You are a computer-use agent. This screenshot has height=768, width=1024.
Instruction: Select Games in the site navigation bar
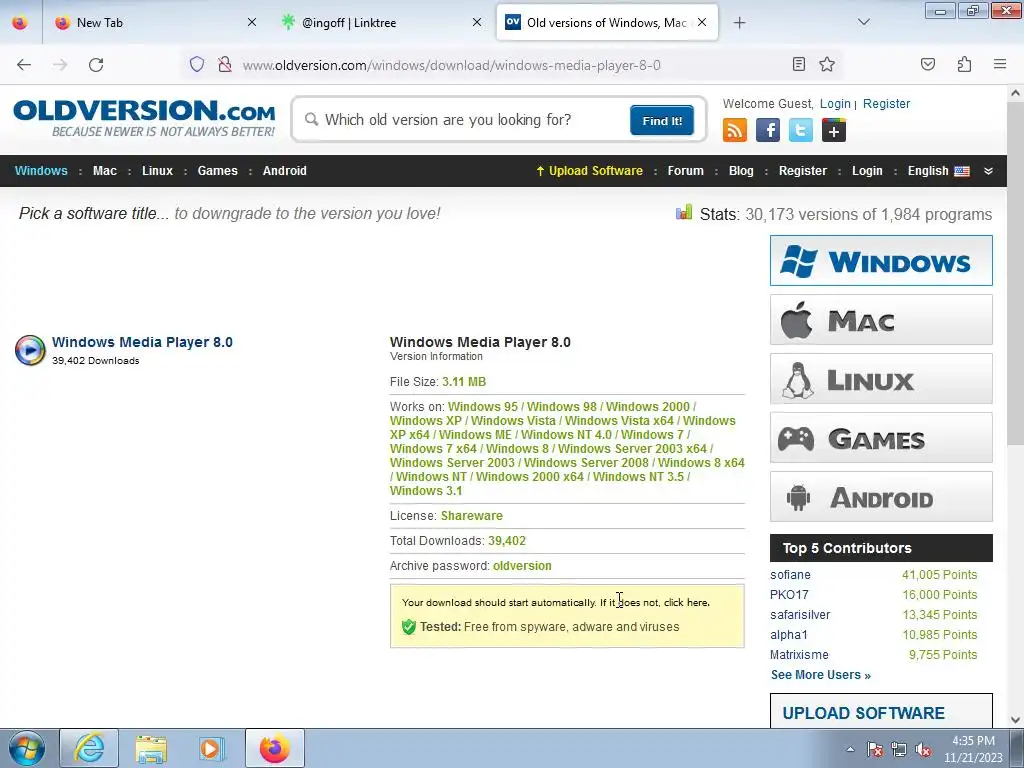click(217, 171)
